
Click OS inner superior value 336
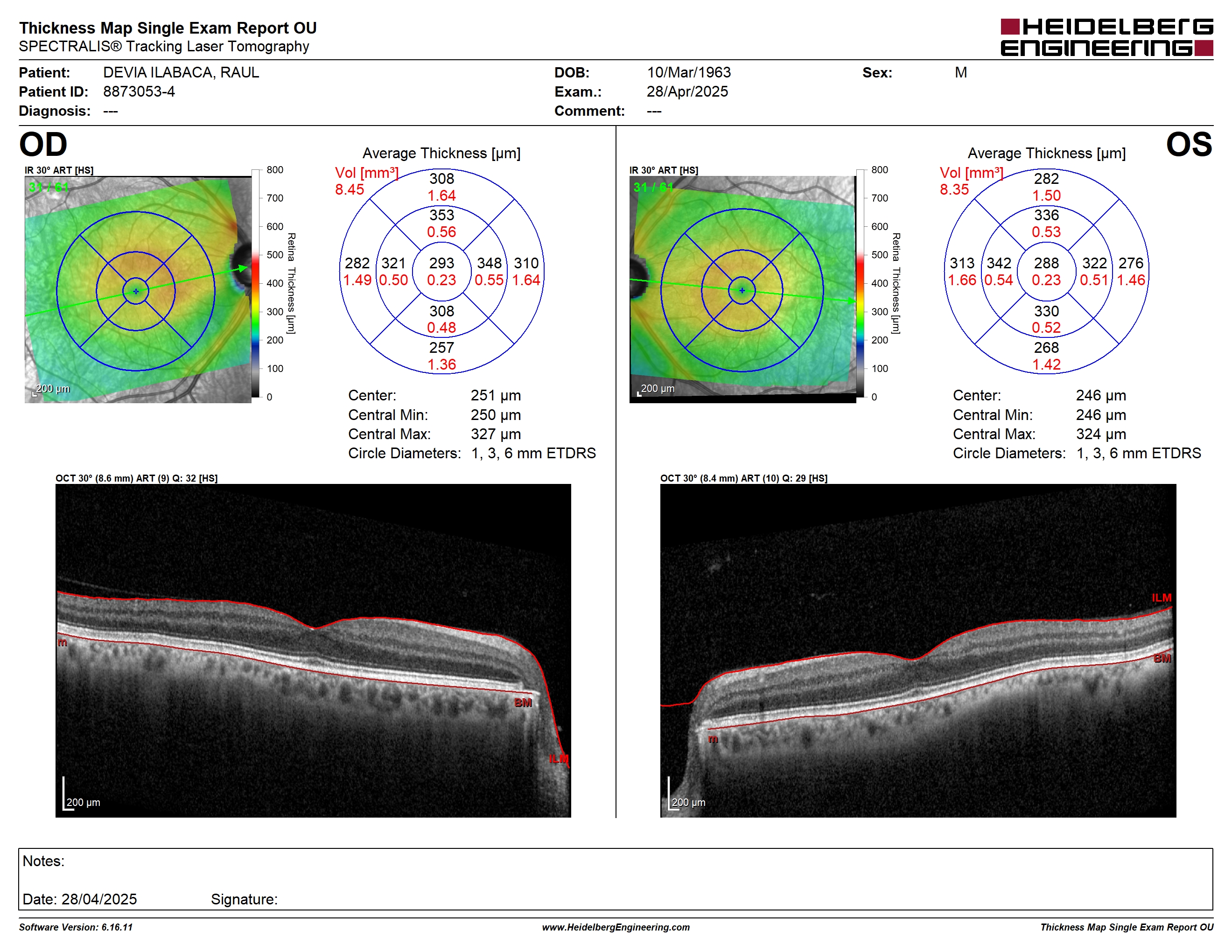[x=1046, y=215]
